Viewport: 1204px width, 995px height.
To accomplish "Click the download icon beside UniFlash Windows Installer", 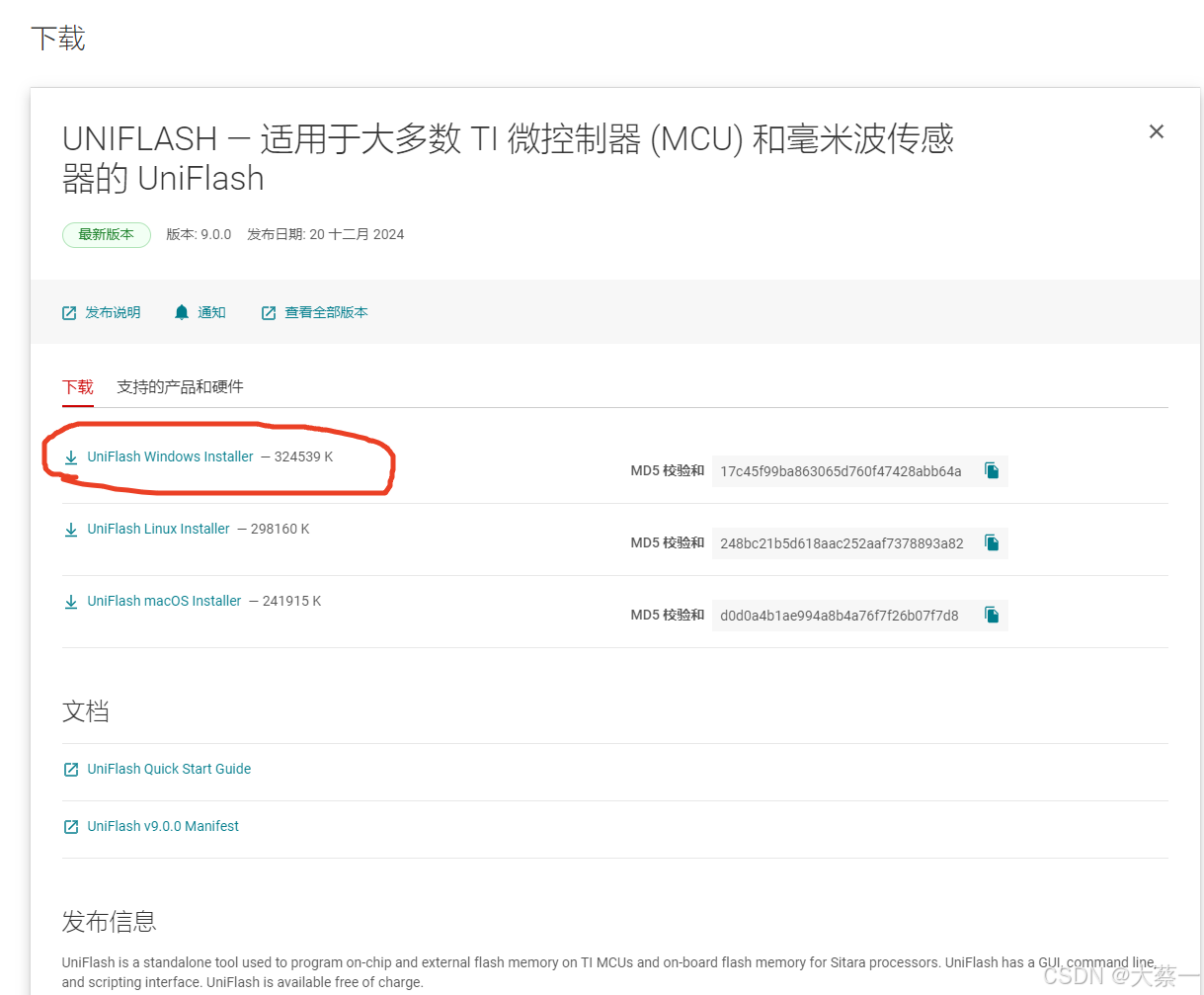I will 70,457.
